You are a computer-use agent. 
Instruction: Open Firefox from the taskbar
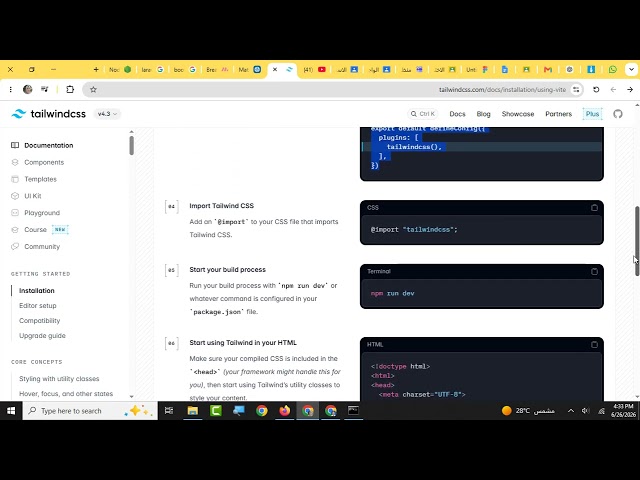click(284, 411)
